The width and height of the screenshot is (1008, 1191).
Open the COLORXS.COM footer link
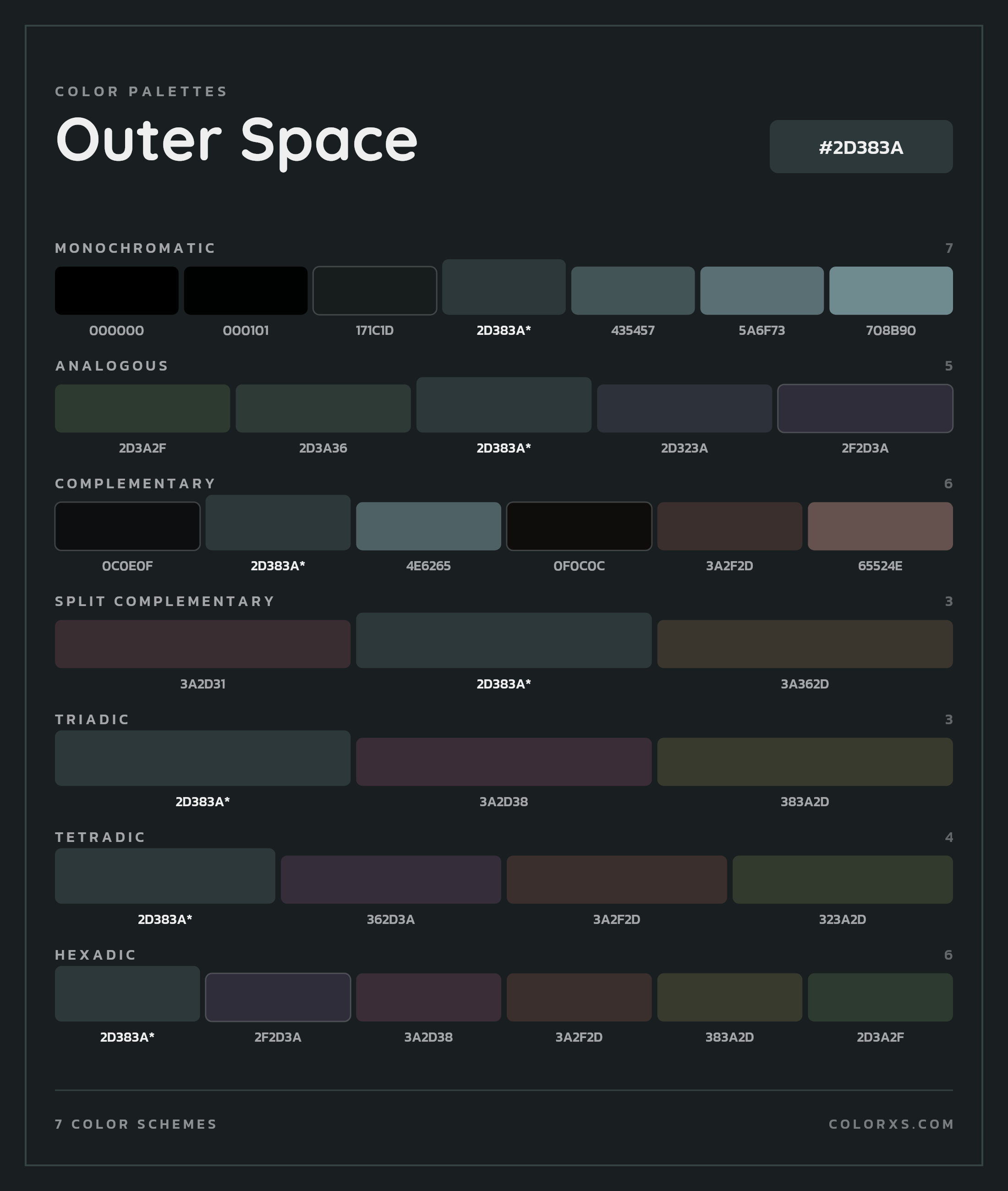point(891,1124)
